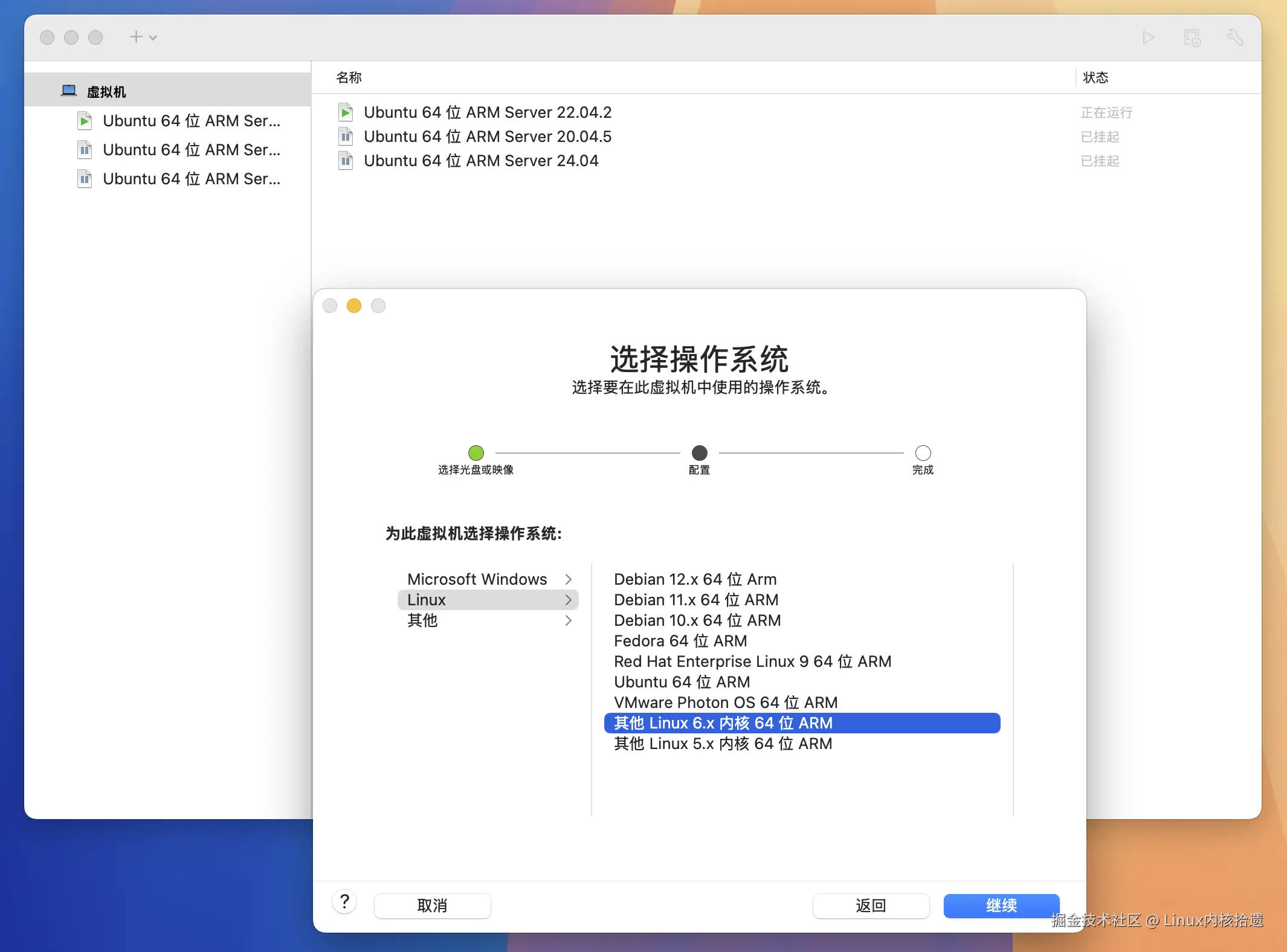This screenshot has height=952, width=1287.
Task: Select Ubuntu 64 位 ARM Server 24.04 row
Action: click(x=481, y=161)
